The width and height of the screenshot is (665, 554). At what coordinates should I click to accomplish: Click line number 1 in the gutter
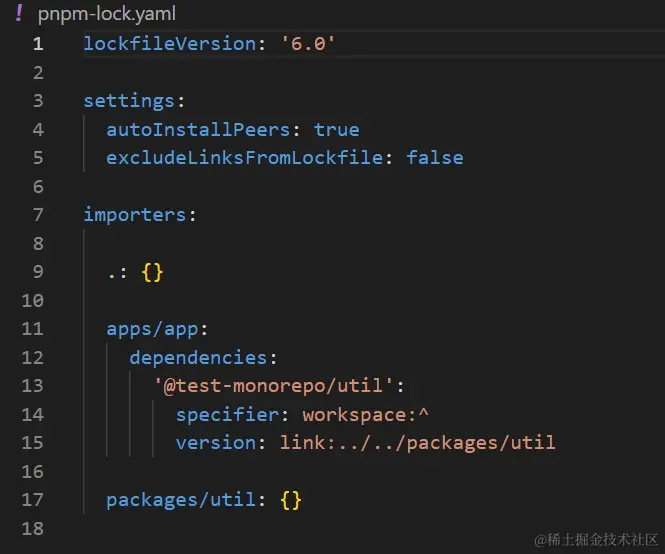(38, 44)
